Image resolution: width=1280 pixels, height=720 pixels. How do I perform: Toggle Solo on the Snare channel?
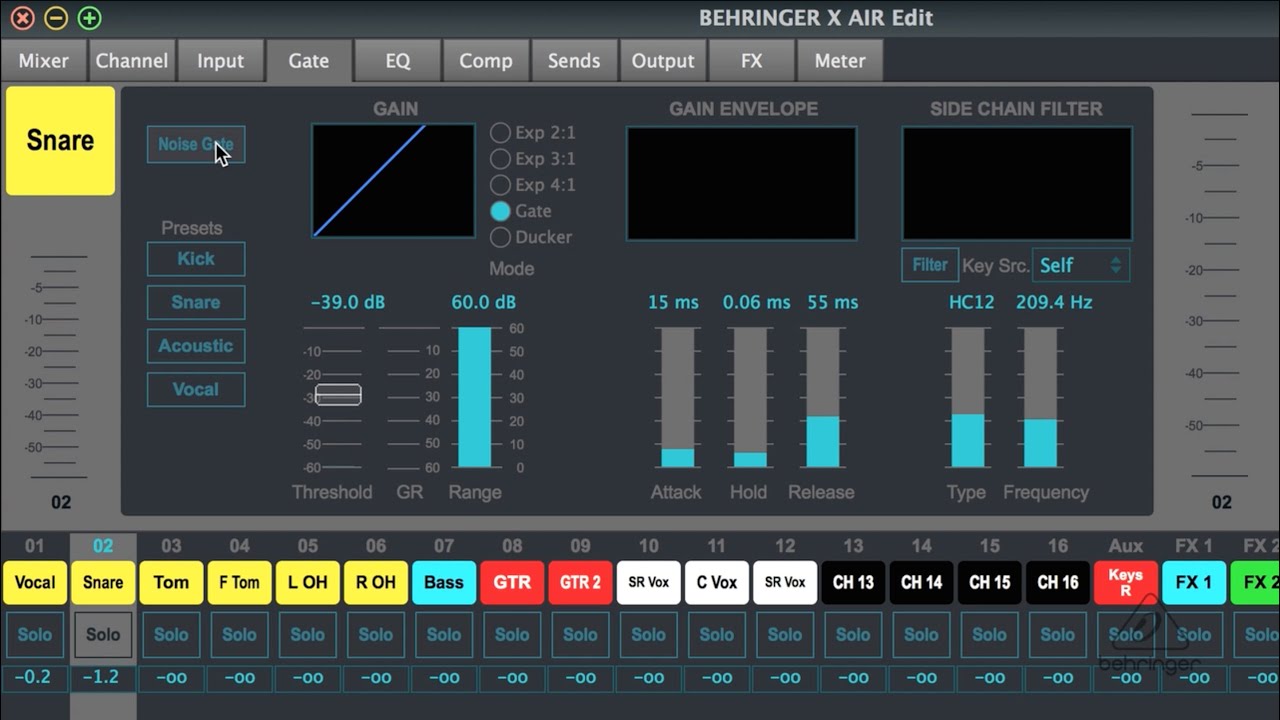pos(103,635)
